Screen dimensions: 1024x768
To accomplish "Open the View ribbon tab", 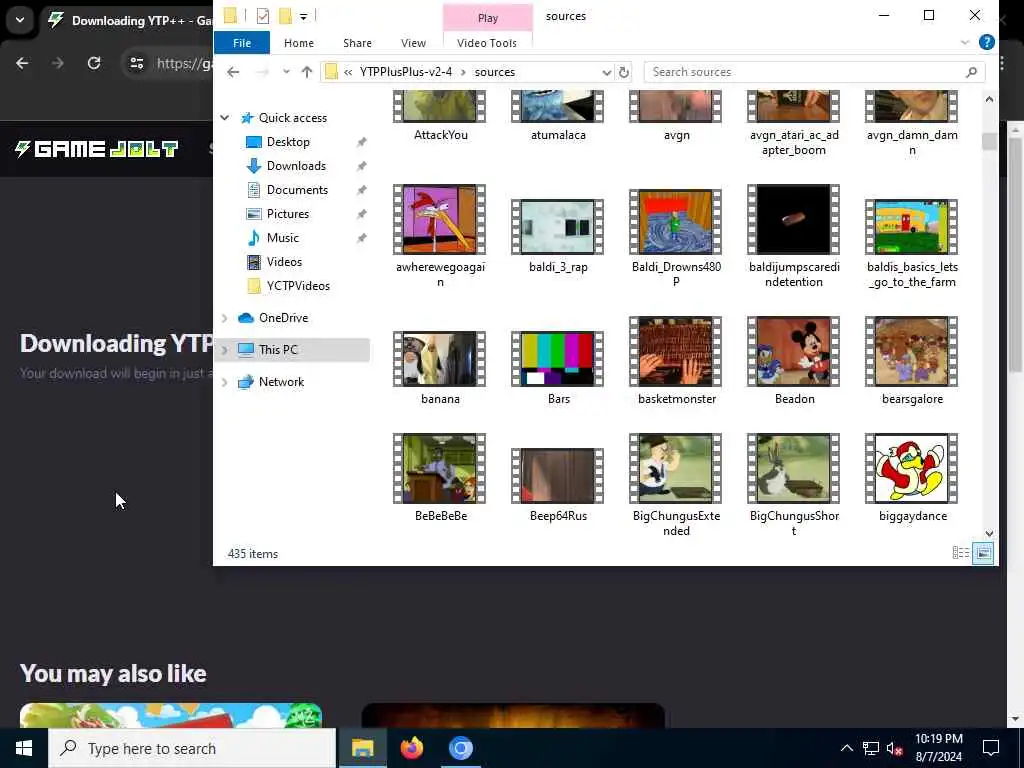I will click(413, 43).
